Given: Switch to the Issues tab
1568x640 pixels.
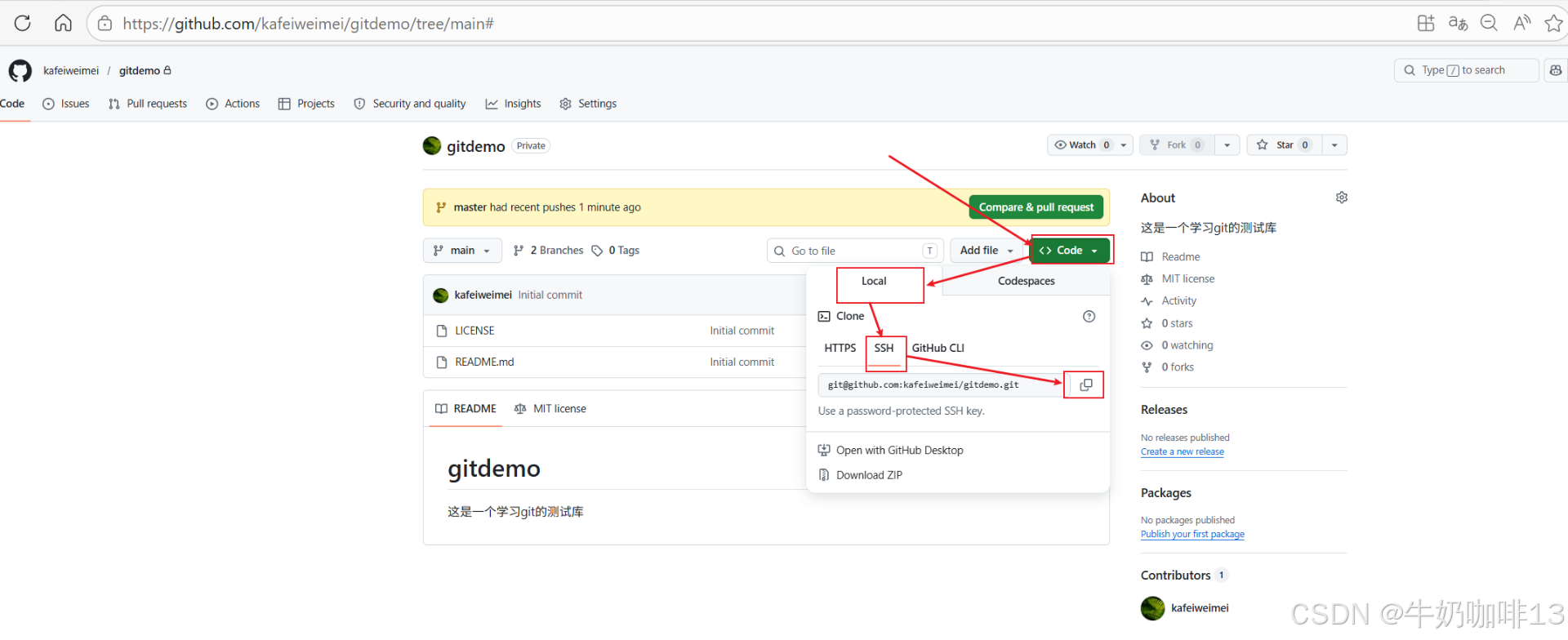Looking at the screenshot, I should click(x=66, y=104).
